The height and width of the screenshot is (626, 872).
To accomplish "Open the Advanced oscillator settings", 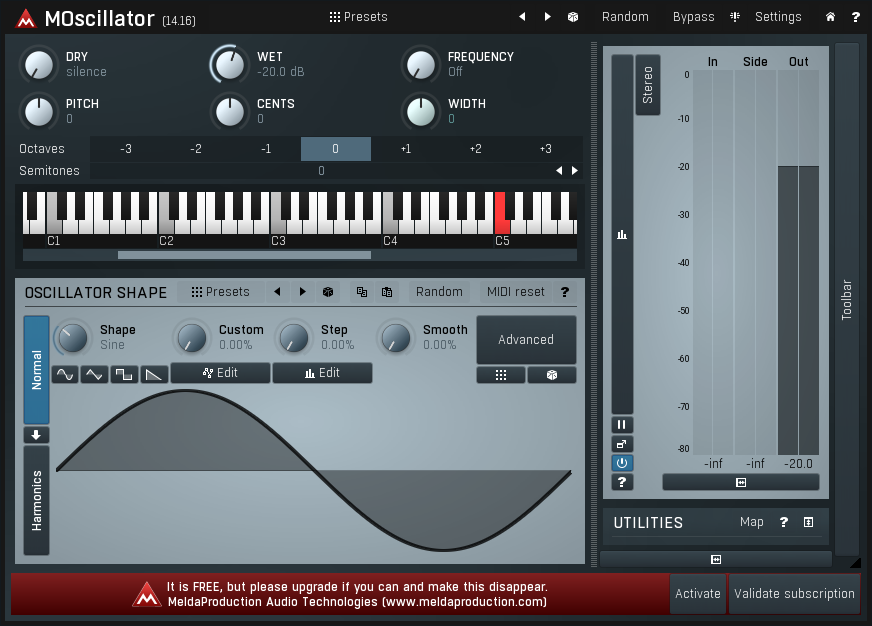I will tap(526, 340).
